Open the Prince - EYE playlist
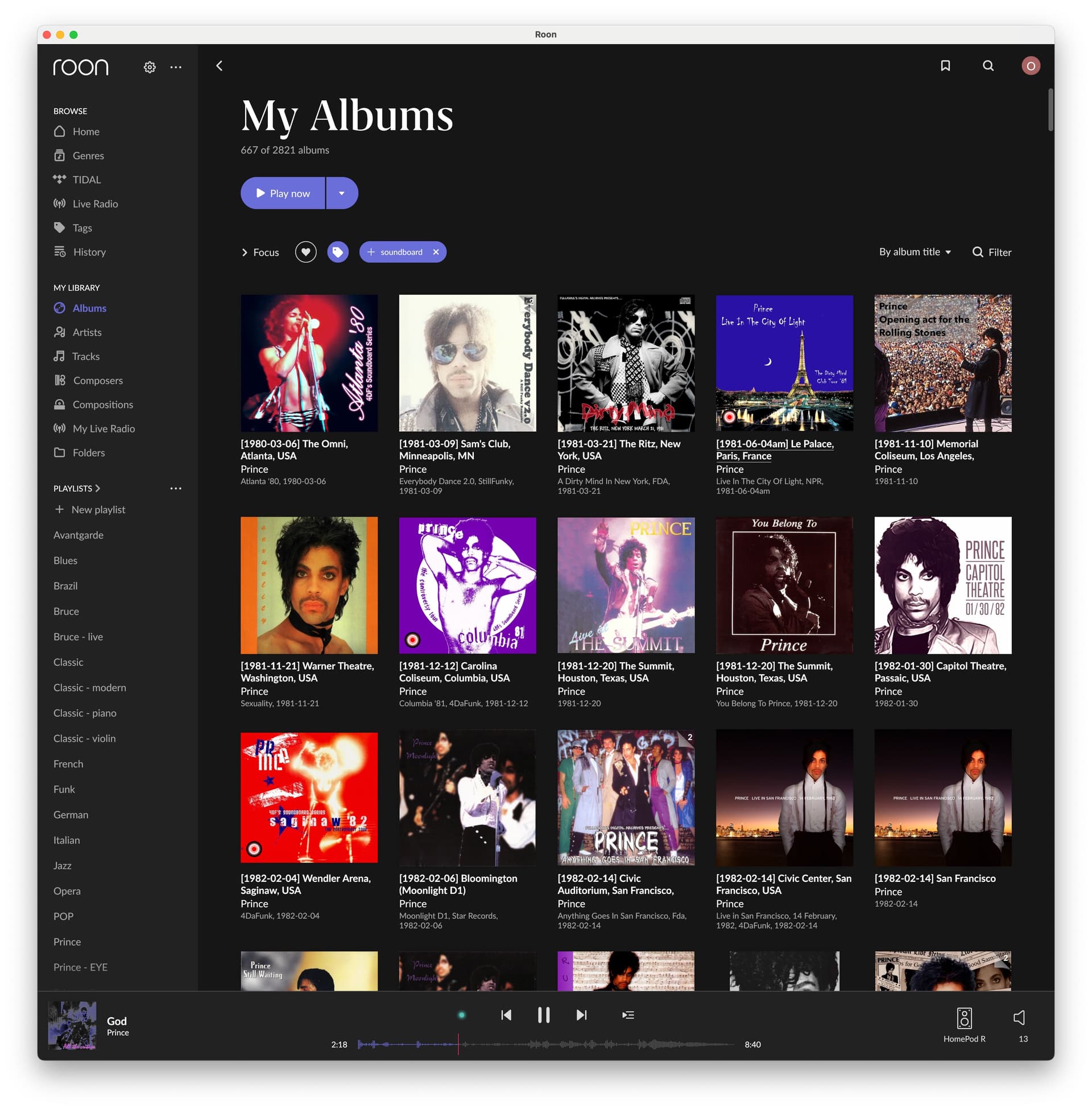This screenshot has height=1110, width=1092. click(x=80, y=967)
